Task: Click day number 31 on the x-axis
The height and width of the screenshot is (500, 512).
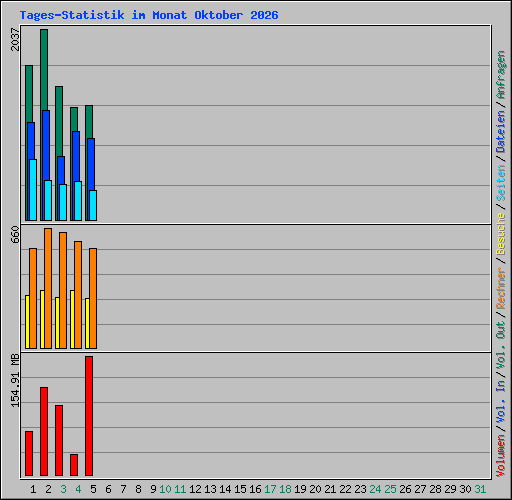Action: click(x=480, y=489)
